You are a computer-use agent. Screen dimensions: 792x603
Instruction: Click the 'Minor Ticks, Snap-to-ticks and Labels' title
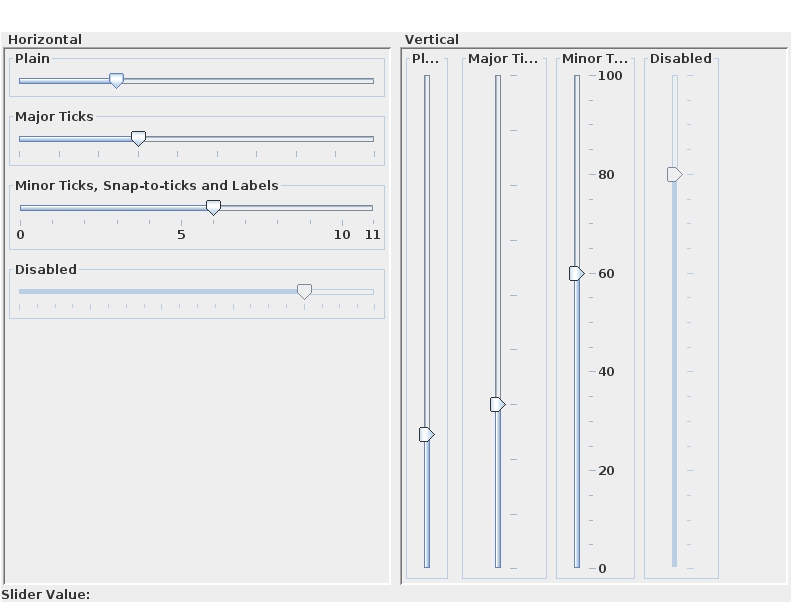point(147,185)
